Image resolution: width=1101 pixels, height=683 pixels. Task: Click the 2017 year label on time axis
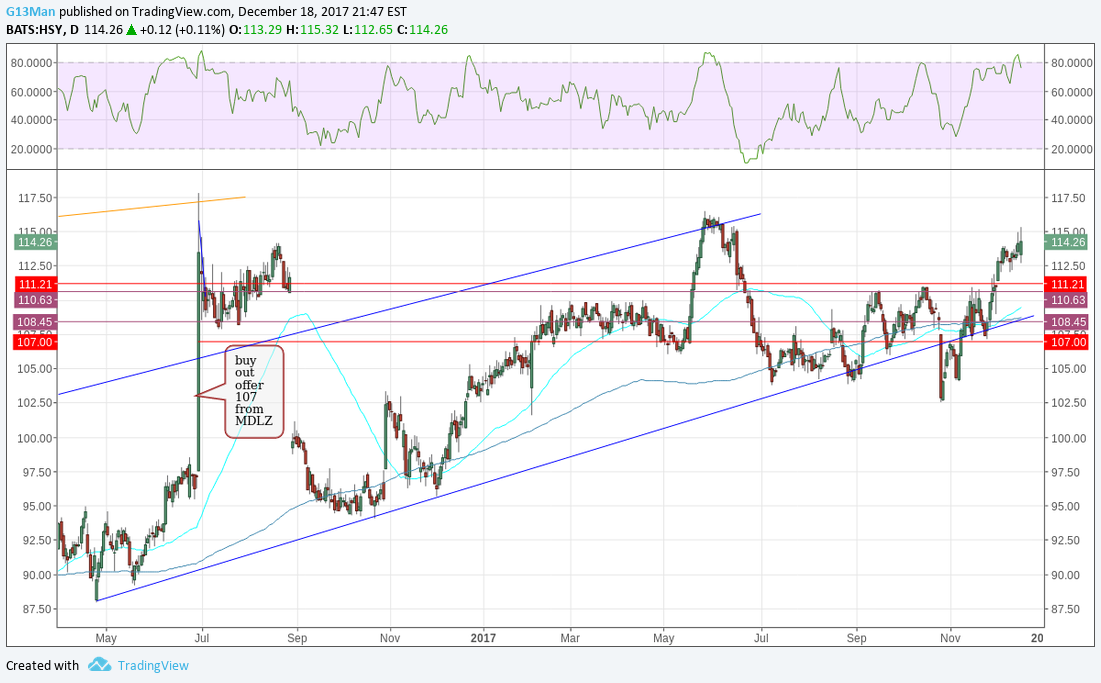(x=483, y=638)
